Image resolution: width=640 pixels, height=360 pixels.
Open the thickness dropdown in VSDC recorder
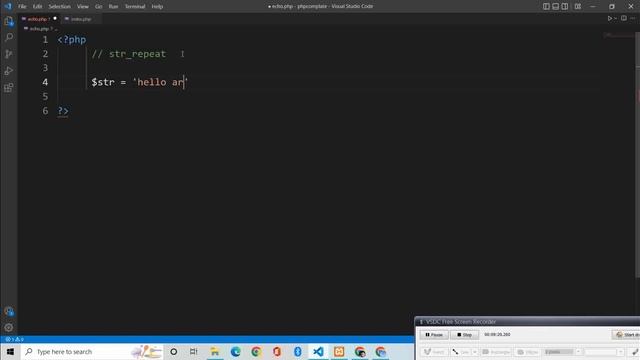pos(578,352)
